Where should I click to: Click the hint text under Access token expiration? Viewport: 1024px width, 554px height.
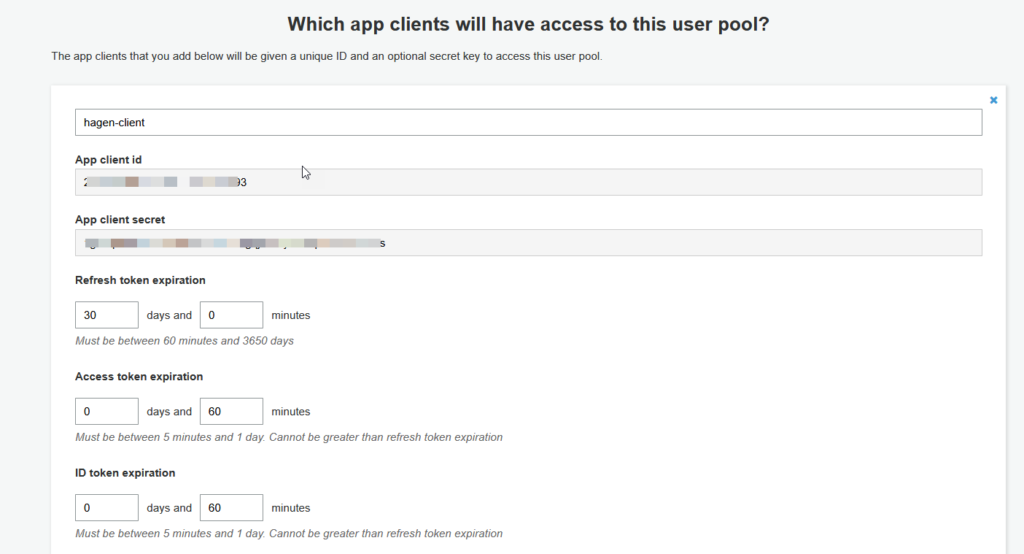pos(288,437)
